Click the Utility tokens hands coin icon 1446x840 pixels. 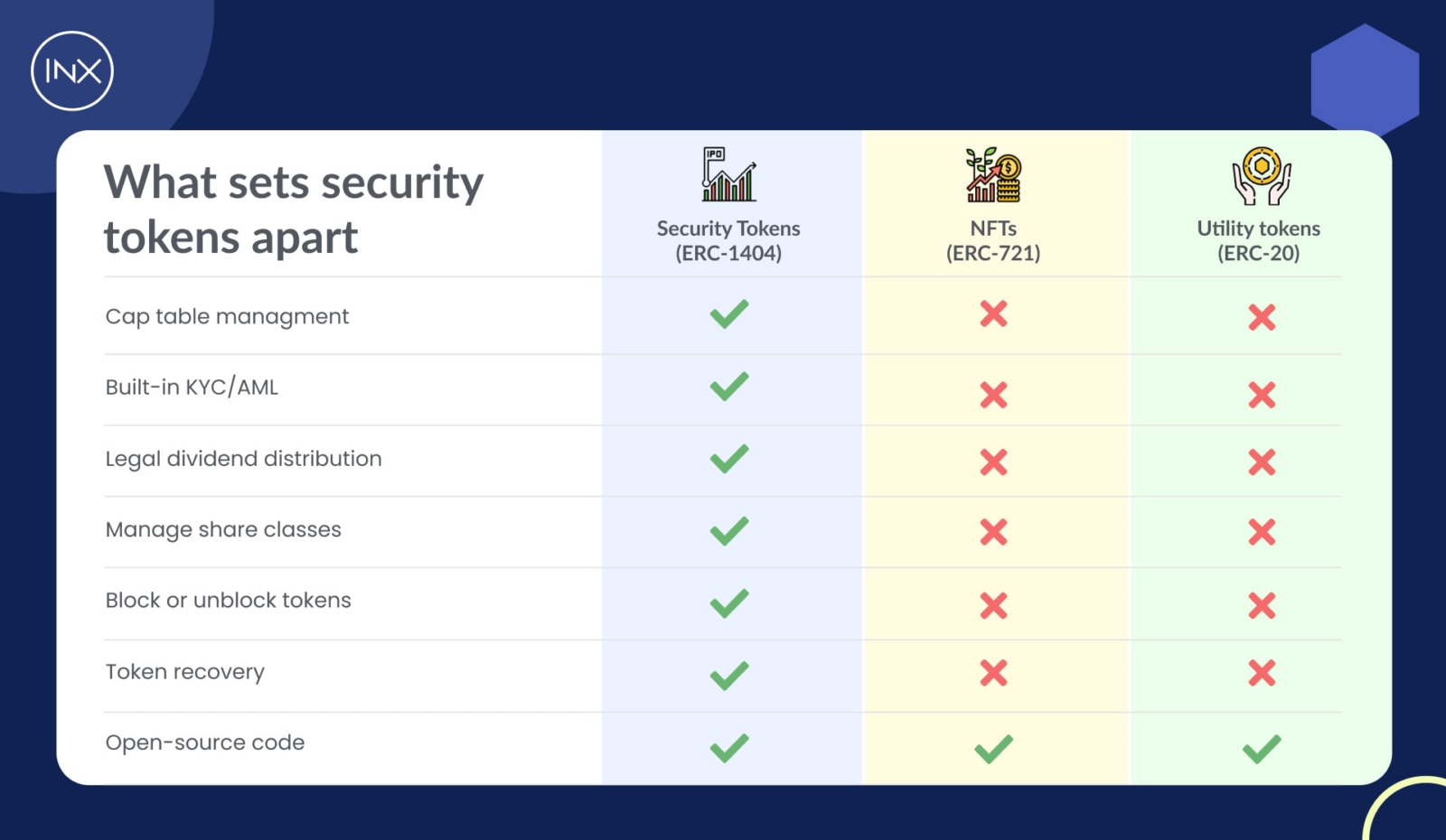[x=1261, y=175]
